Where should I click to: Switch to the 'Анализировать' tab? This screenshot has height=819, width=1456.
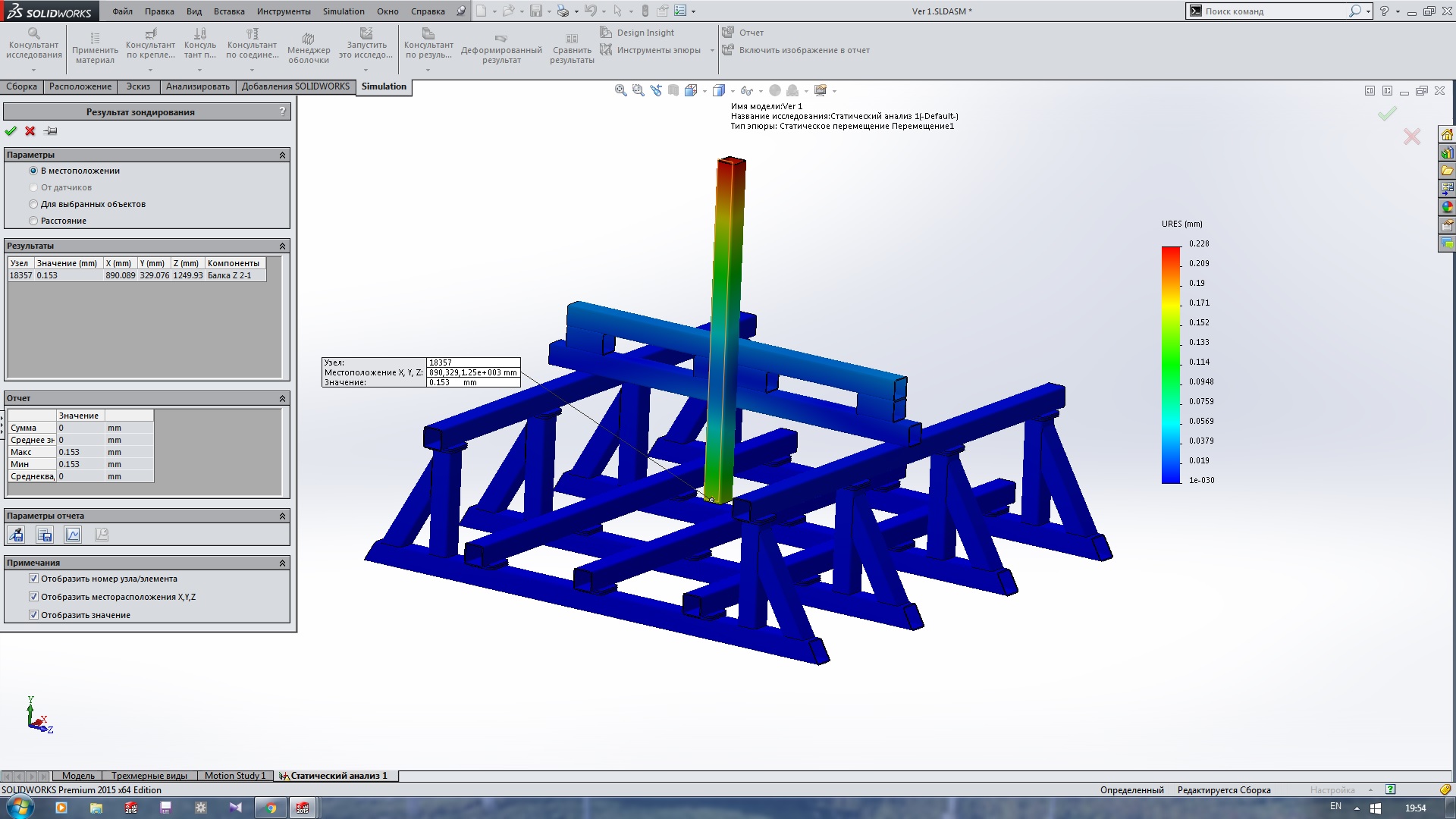pos(197,86)
